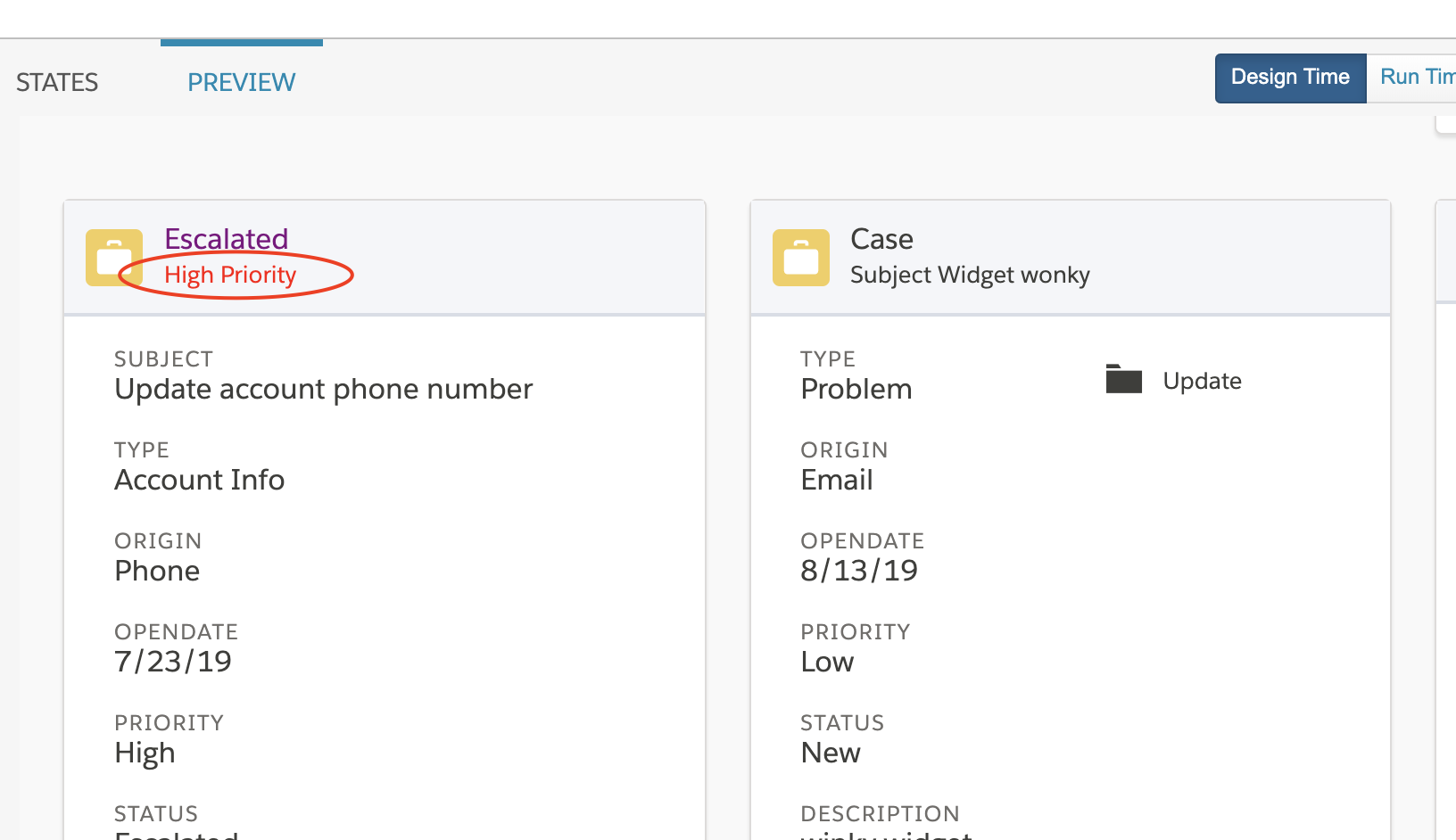This screenshot has width=1456, height=840.
Task: Click the Case card title
Action: [x=881, y=239]
